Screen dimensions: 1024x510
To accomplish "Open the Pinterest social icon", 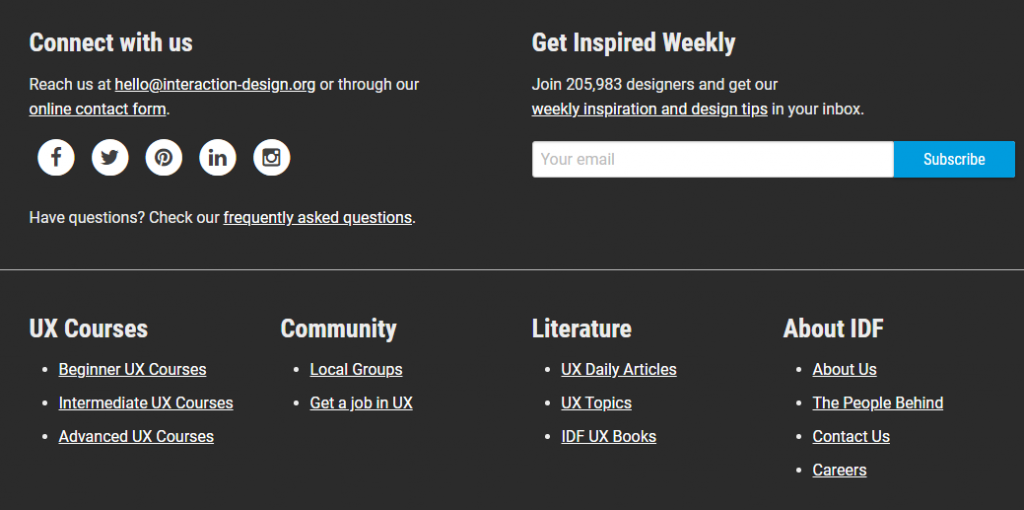I will coord(164,157).
